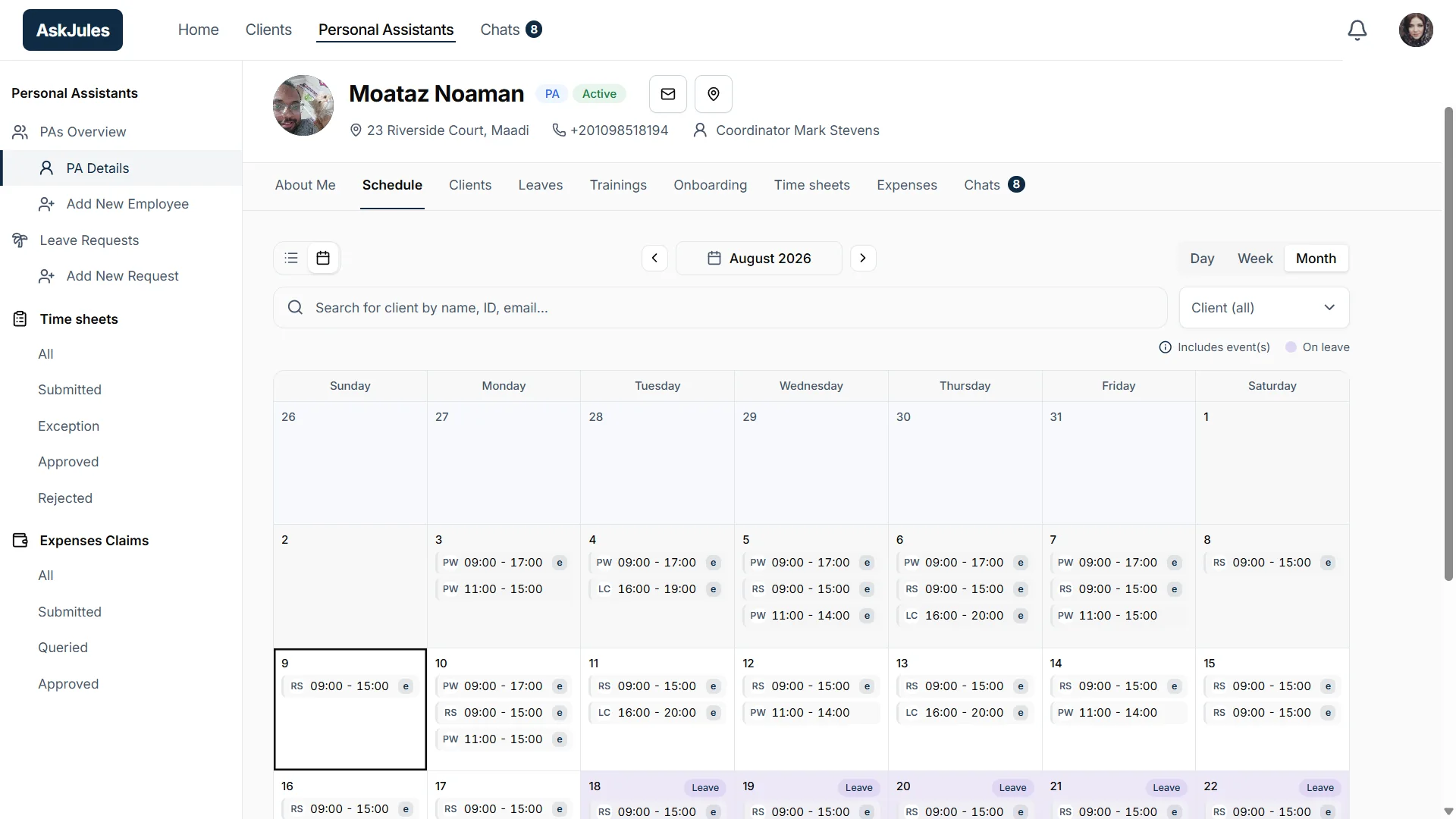
Task: Select PA Details in sidebar
Action: tap(121, 168)
